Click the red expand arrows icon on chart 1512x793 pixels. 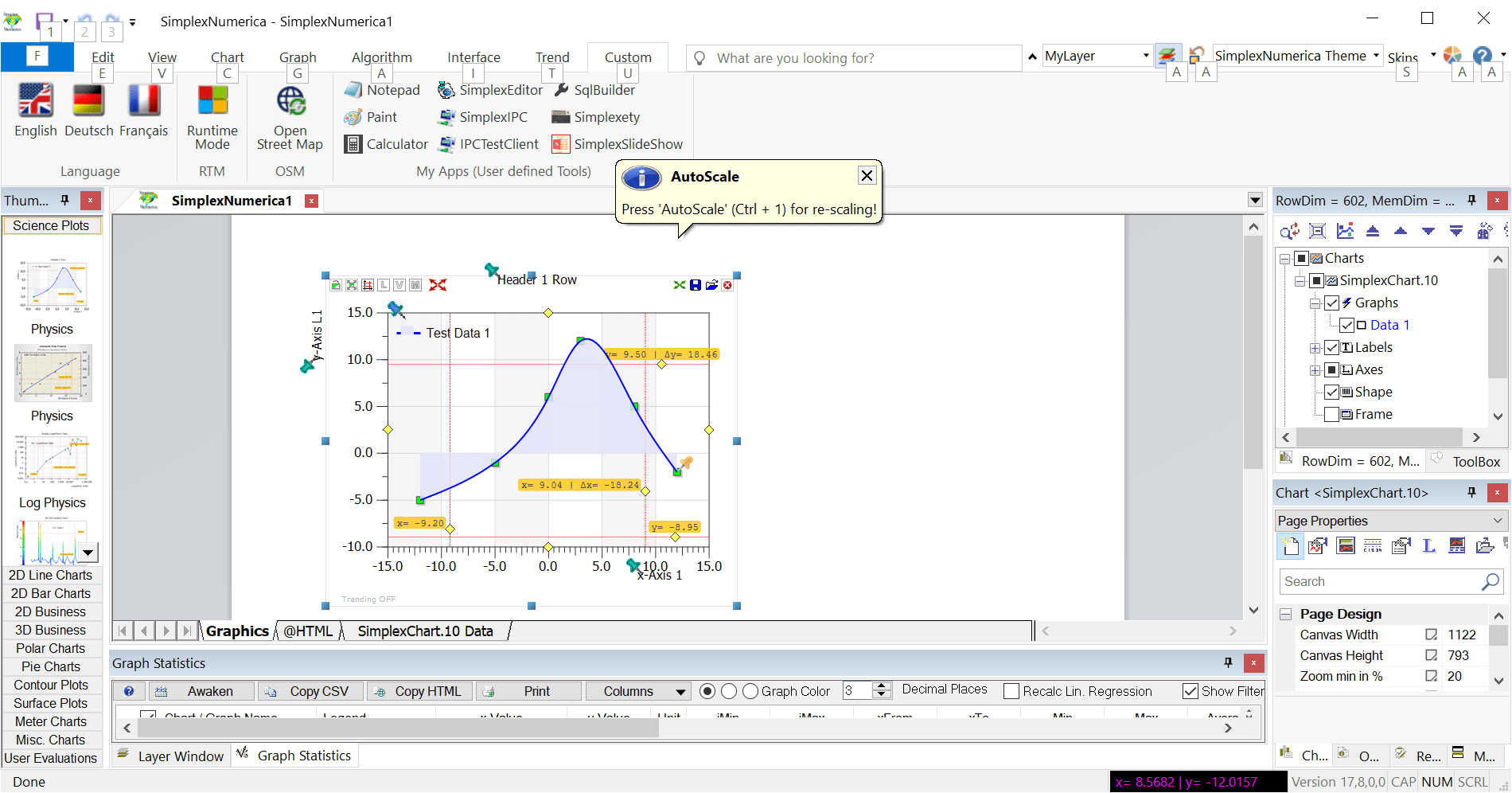pos(438,285)
